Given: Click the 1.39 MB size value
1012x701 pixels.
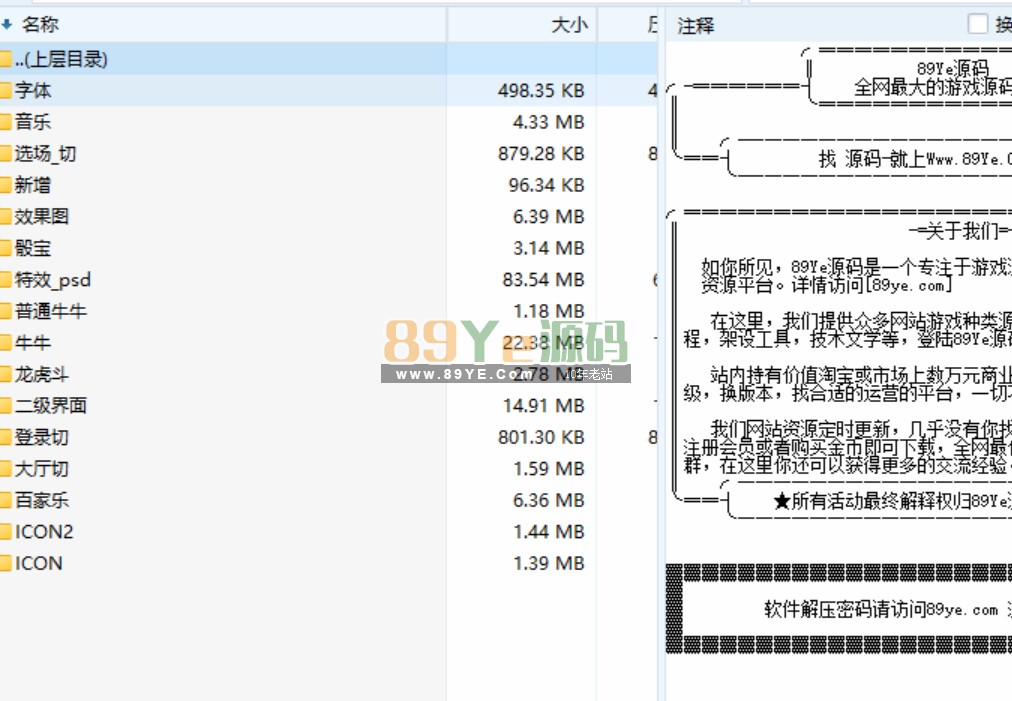Looking at the screenshot, I should click(549, 564).
